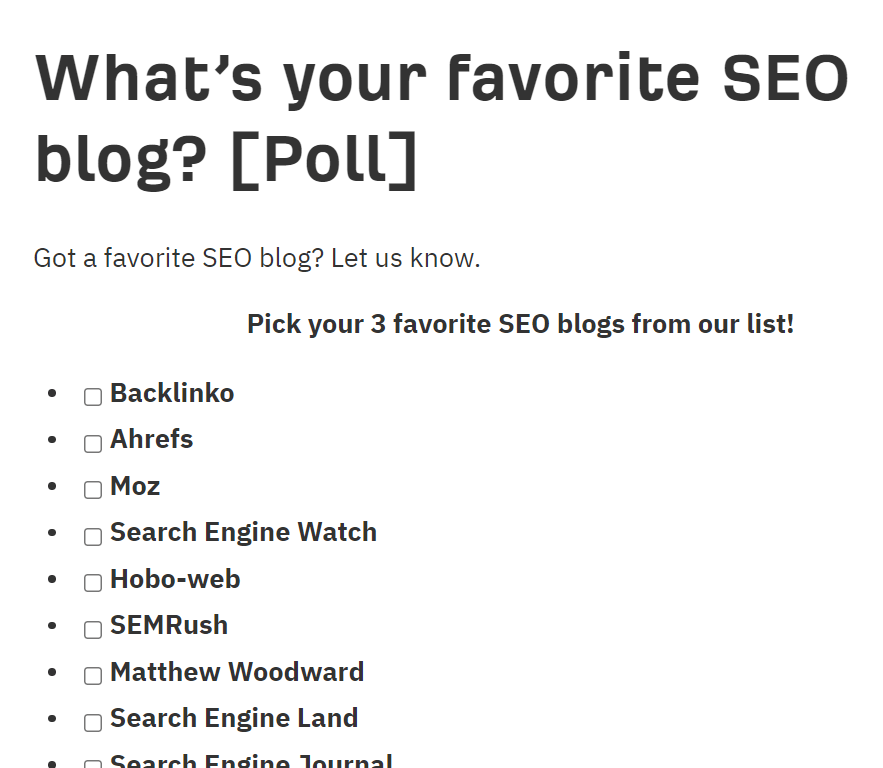Image resolution: width=883 pixels, height=768 pixels.
Task: Tick the Search Engine Land checkbox
Action: pos(93,722)
